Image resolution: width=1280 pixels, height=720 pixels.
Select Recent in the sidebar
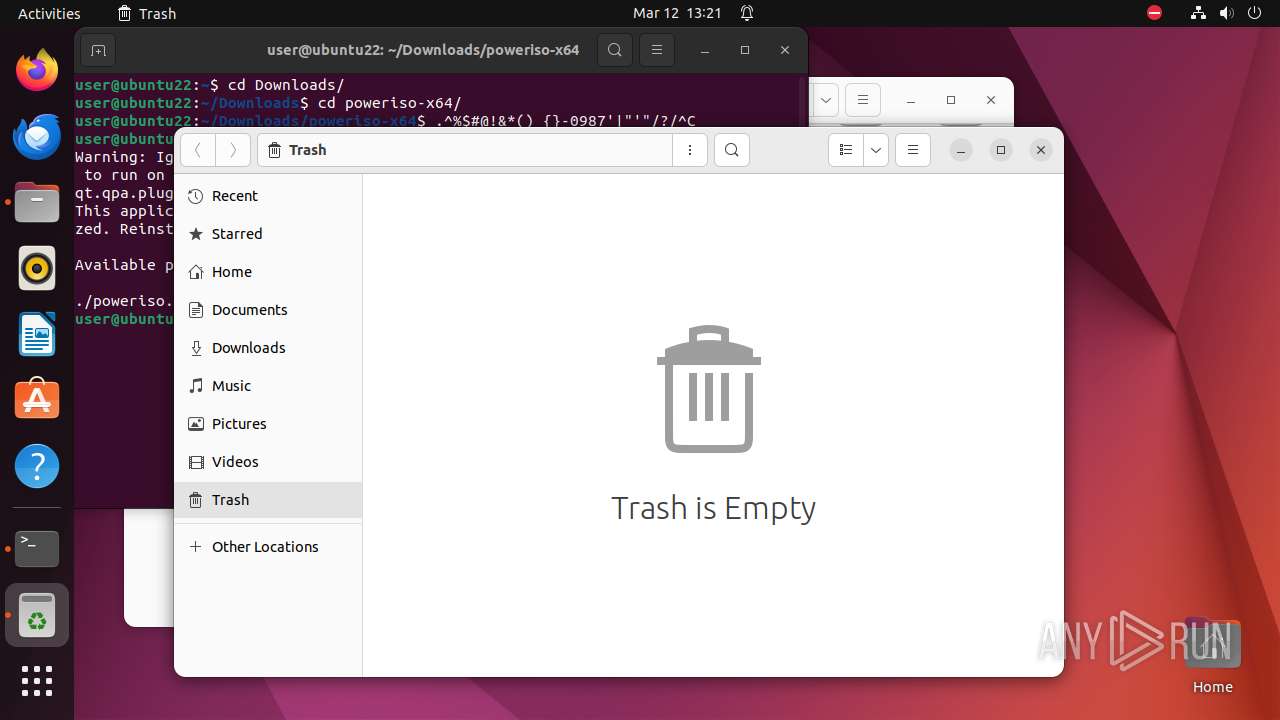[x=268, y=196]
